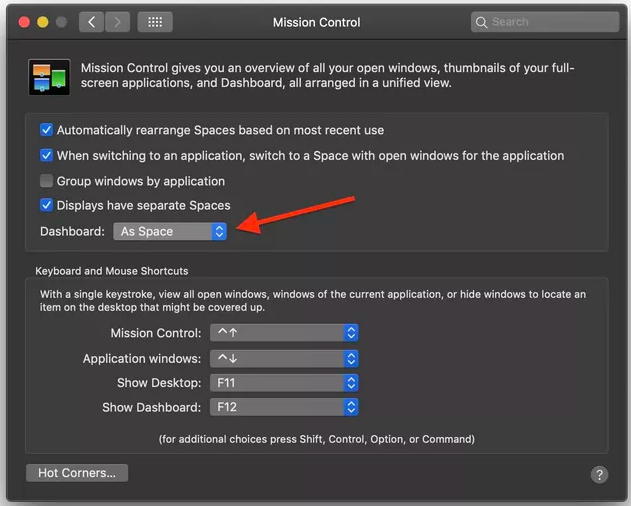
Task: Click the Application windows: label
Action: tap(142, 358)
